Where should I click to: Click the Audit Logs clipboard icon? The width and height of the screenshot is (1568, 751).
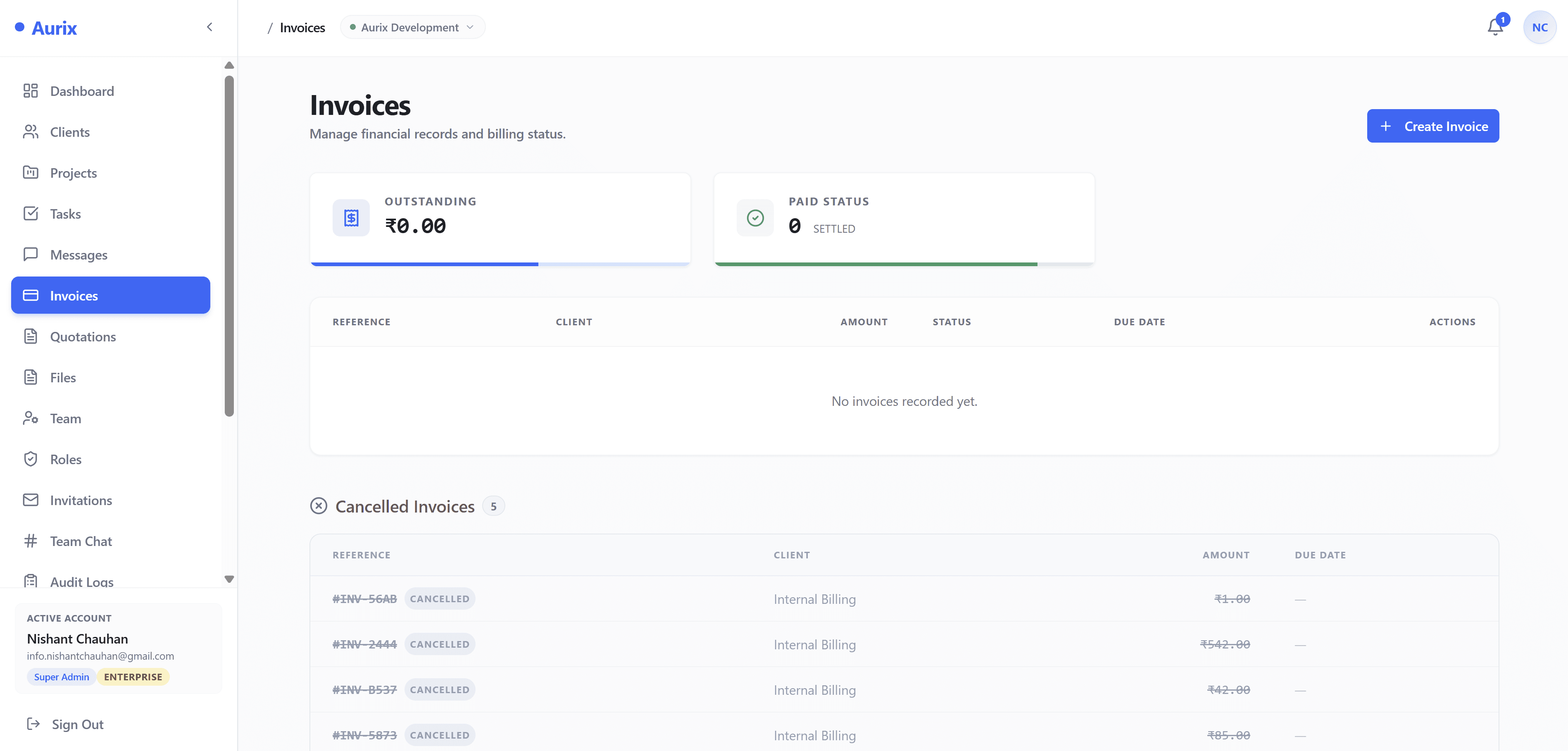(31, 580)
